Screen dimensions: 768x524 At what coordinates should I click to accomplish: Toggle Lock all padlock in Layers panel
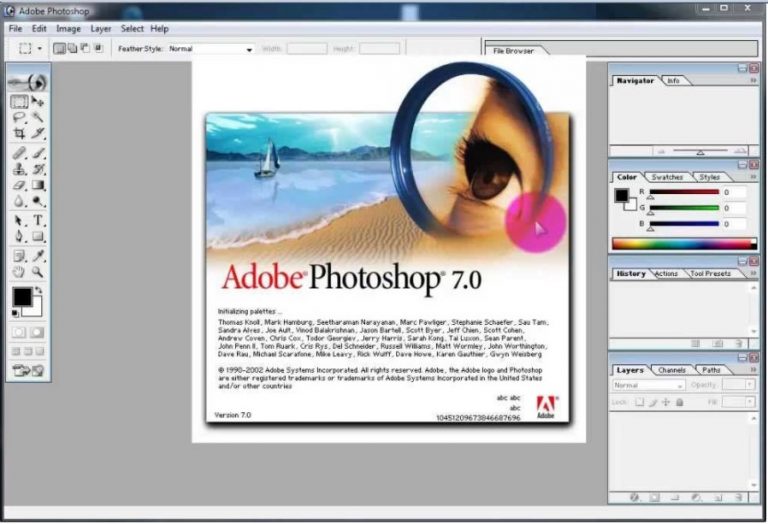pos(679,402)
